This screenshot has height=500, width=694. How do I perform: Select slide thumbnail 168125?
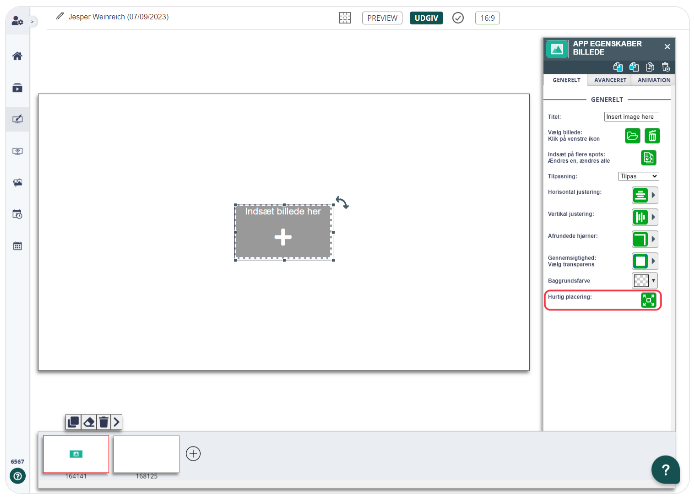coord(146,454)
